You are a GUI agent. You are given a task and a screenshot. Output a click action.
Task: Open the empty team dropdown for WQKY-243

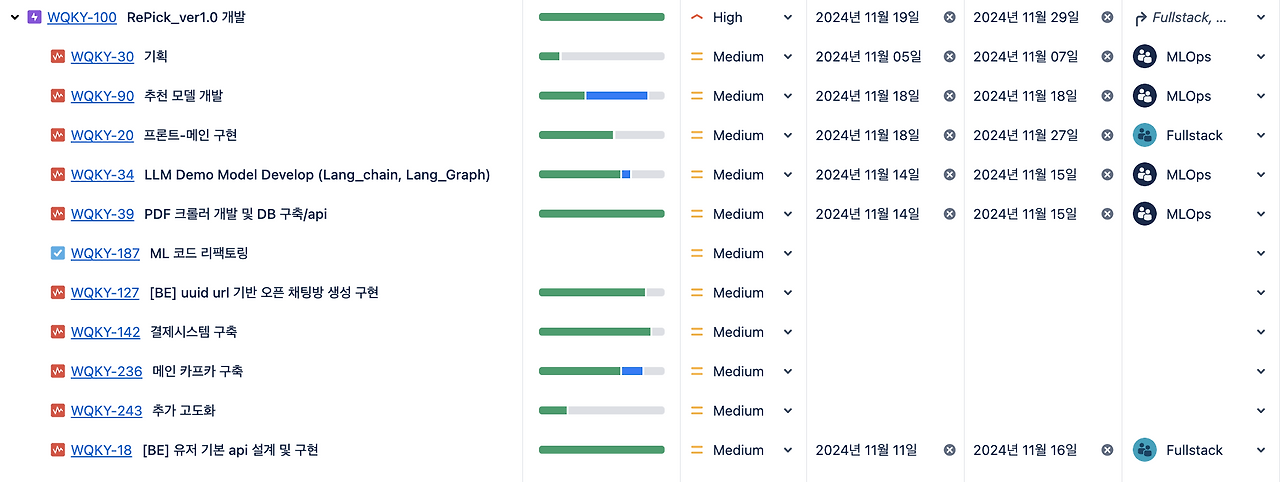tap(1260, 411)
